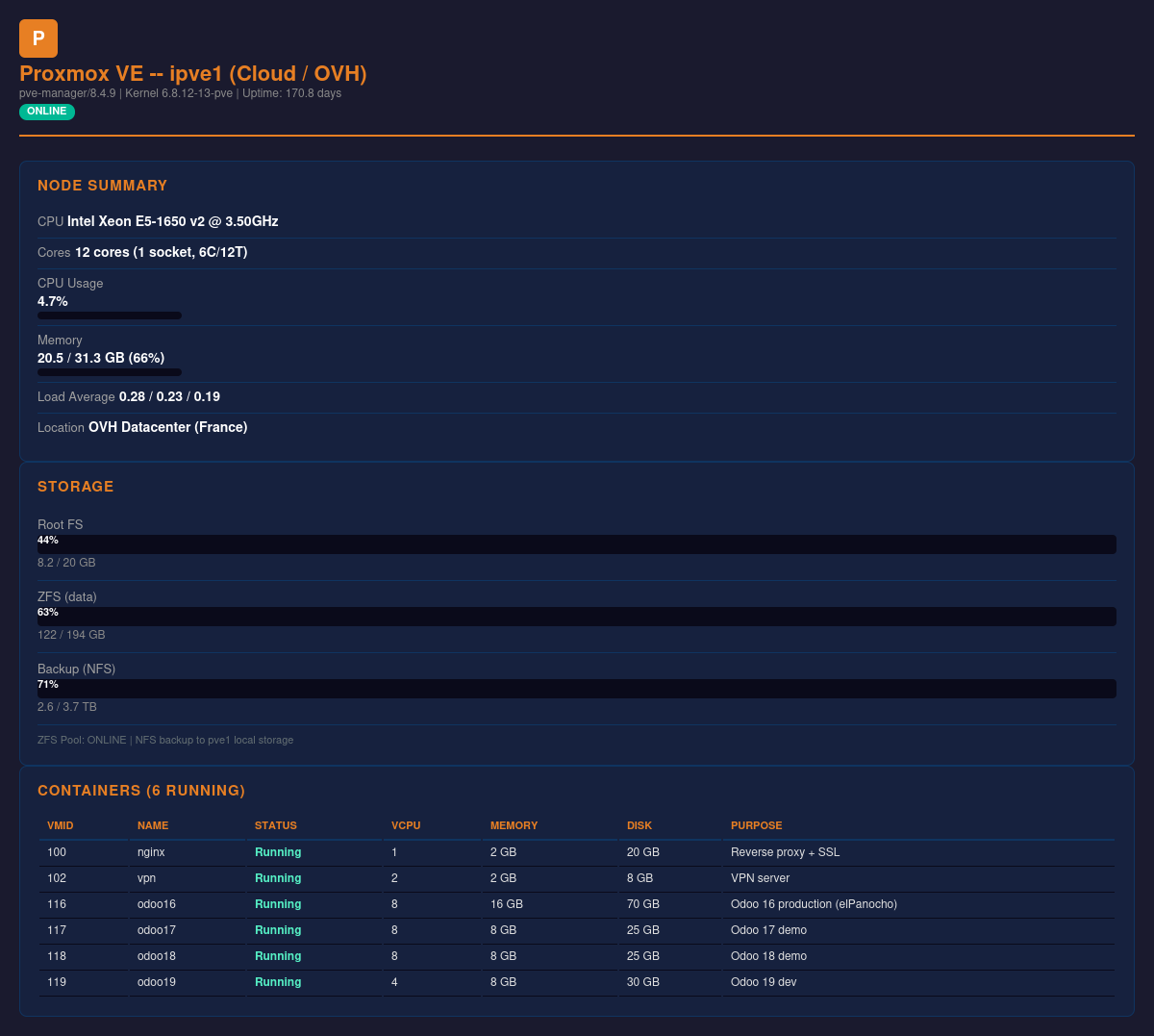
Task: Select the VMID column header
Action: tap(60, 825)
